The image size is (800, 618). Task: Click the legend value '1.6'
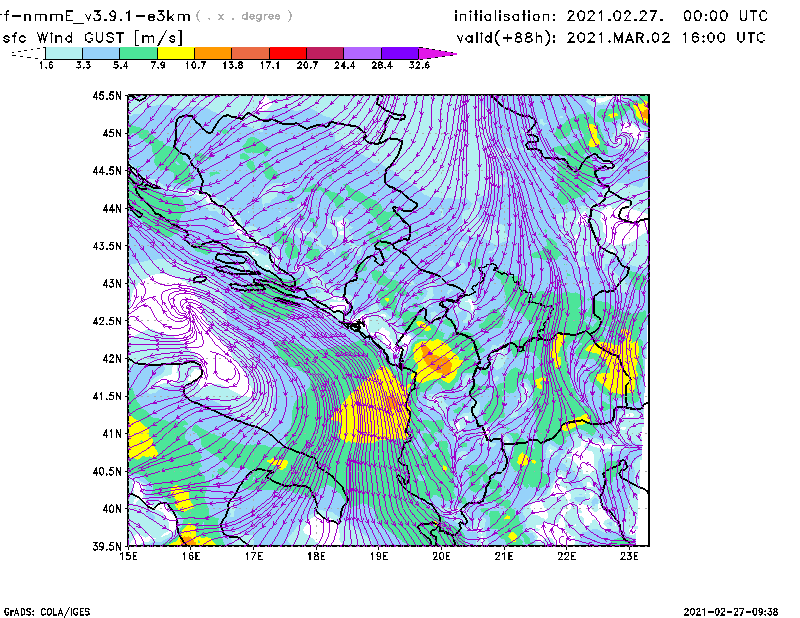tap(46, 65)
